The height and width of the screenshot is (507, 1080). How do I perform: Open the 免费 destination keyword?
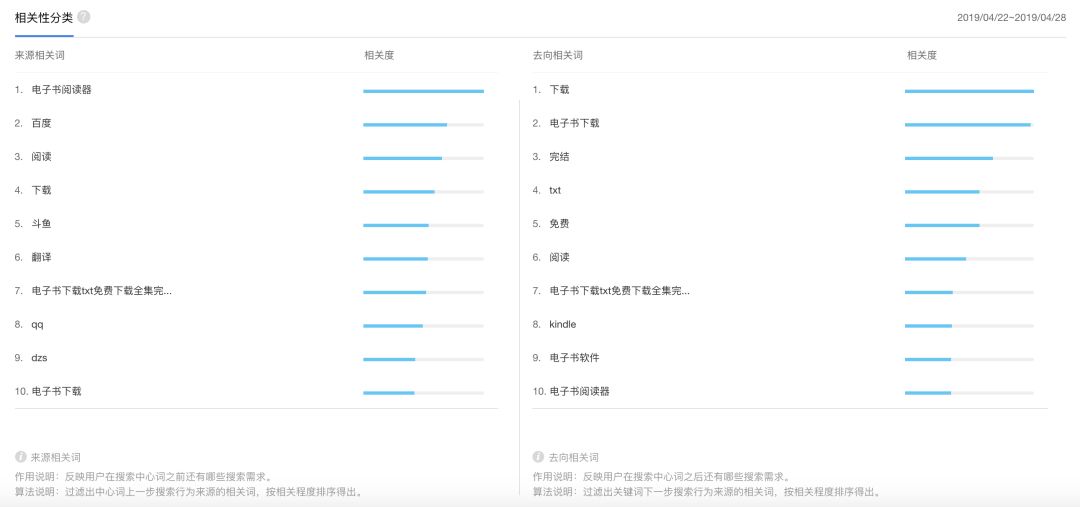[x=559, y=224]
